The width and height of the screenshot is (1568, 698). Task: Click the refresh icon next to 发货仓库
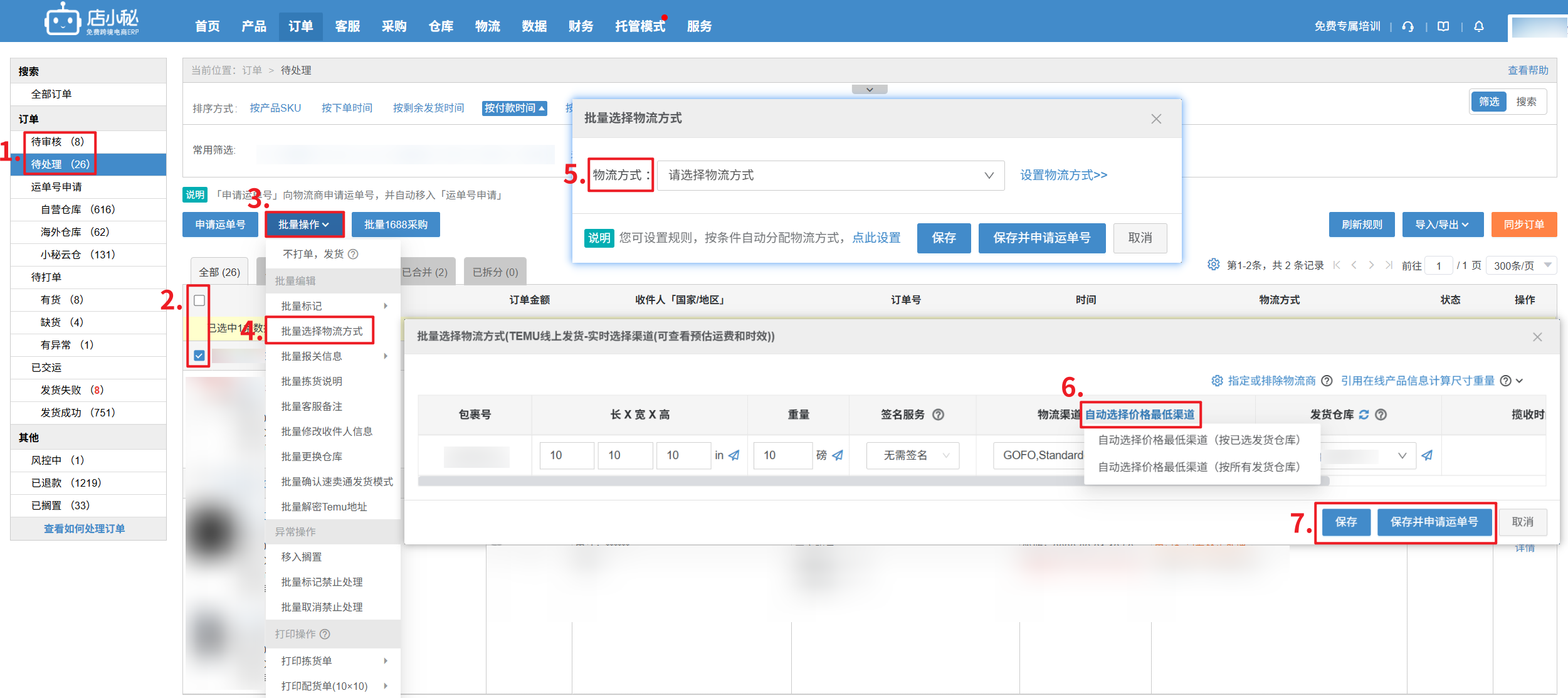1364,415
